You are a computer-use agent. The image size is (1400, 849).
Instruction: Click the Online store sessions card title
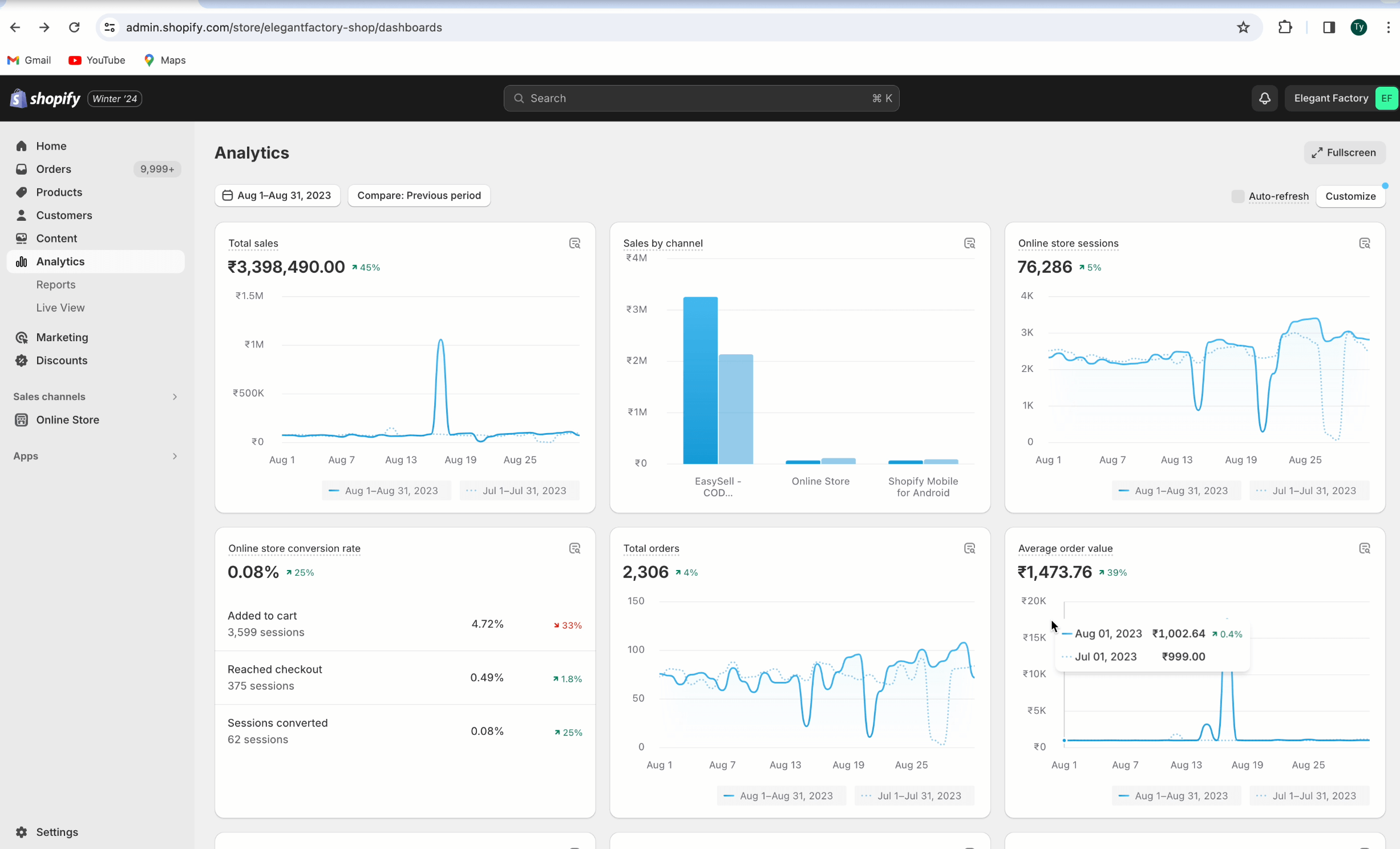click(1068, 244)
